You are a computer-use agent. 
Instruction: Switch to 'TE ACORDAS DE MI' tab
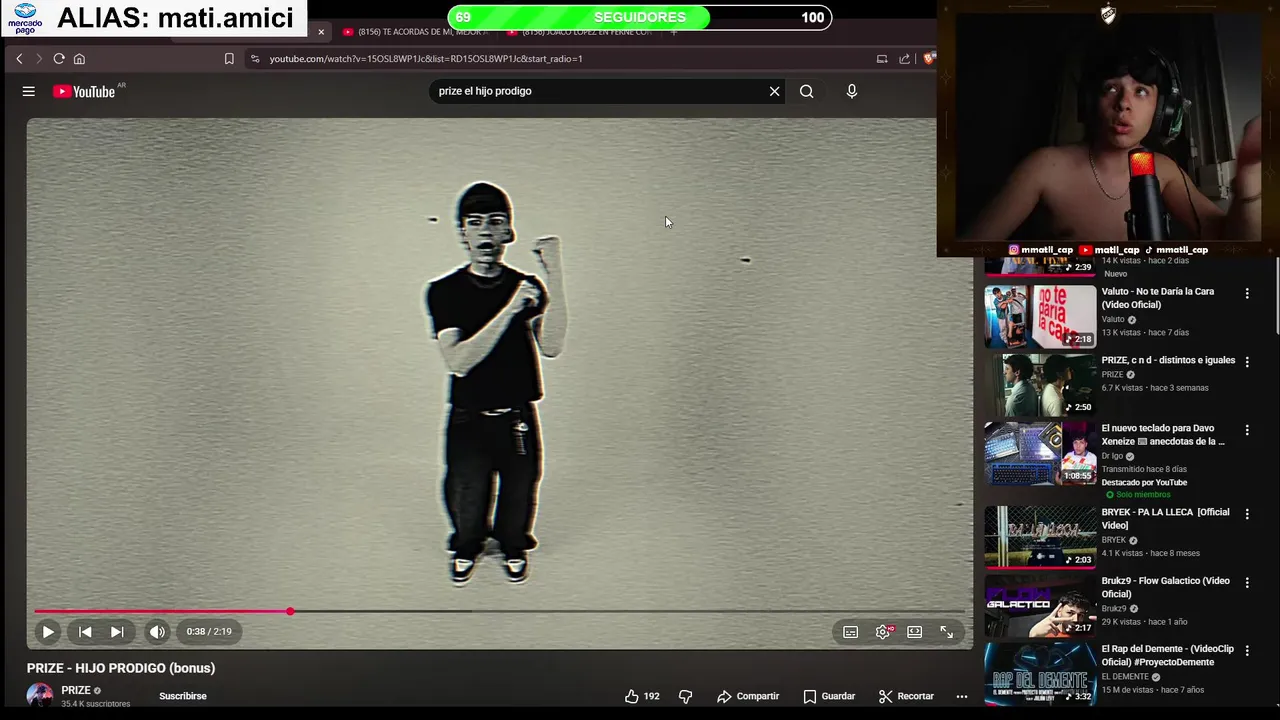(x=414, y=32)
